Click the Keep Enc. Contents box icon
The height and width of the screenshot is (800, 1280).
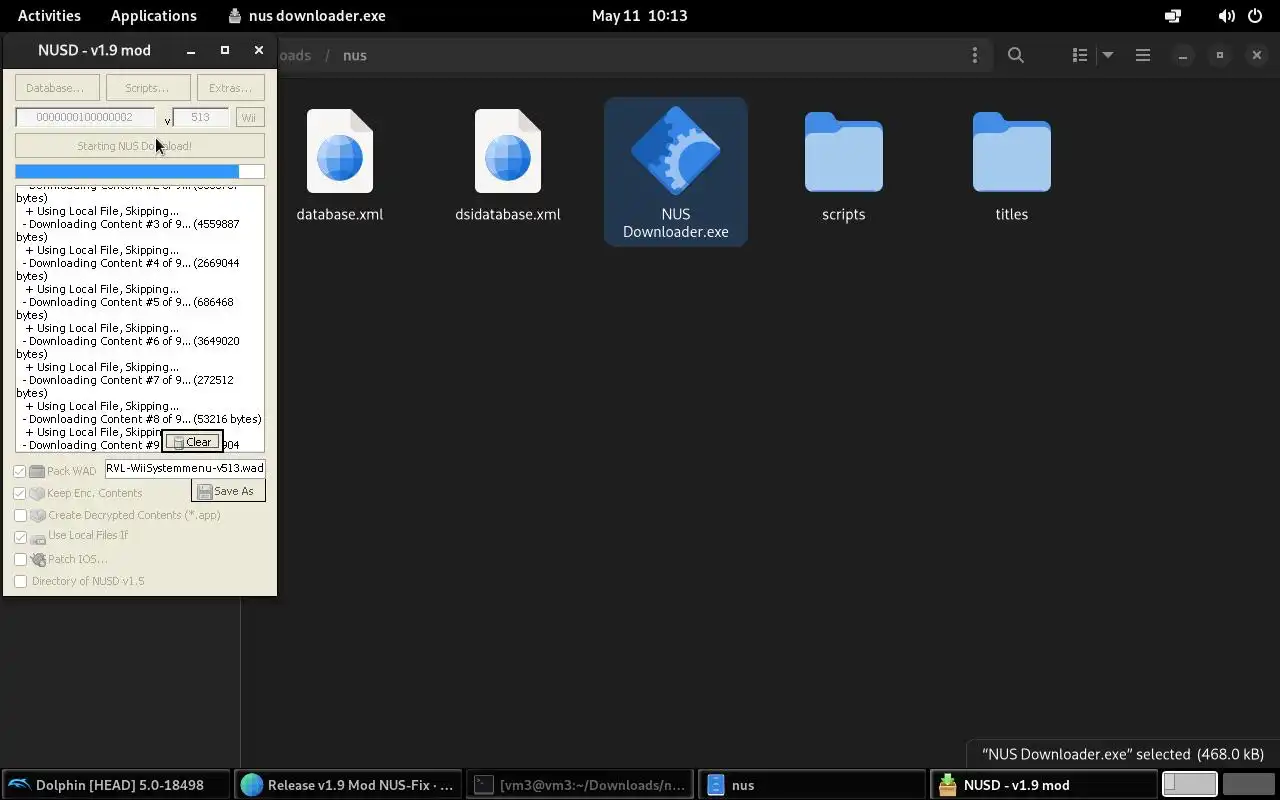click(37, 493)
